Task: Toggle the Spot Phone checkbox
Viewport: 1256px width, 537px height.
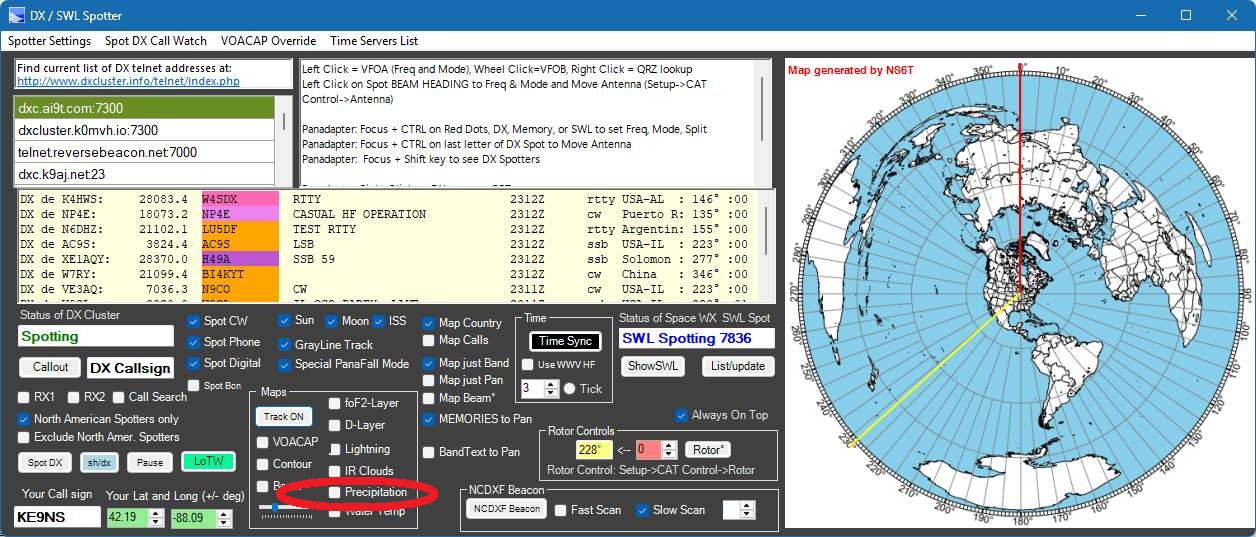Action: 194,342
